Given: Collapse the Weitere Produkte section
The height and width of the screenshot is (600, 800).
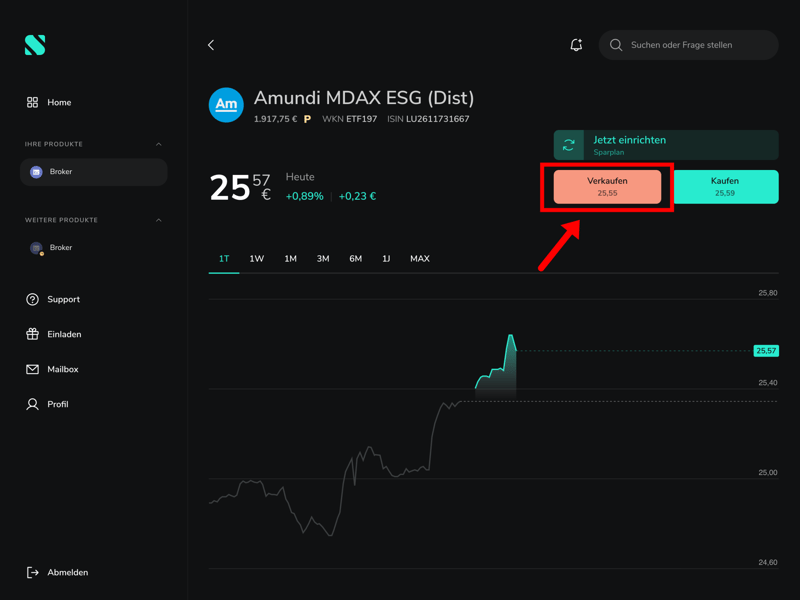Looking at the screenshot, I should 159,220.
